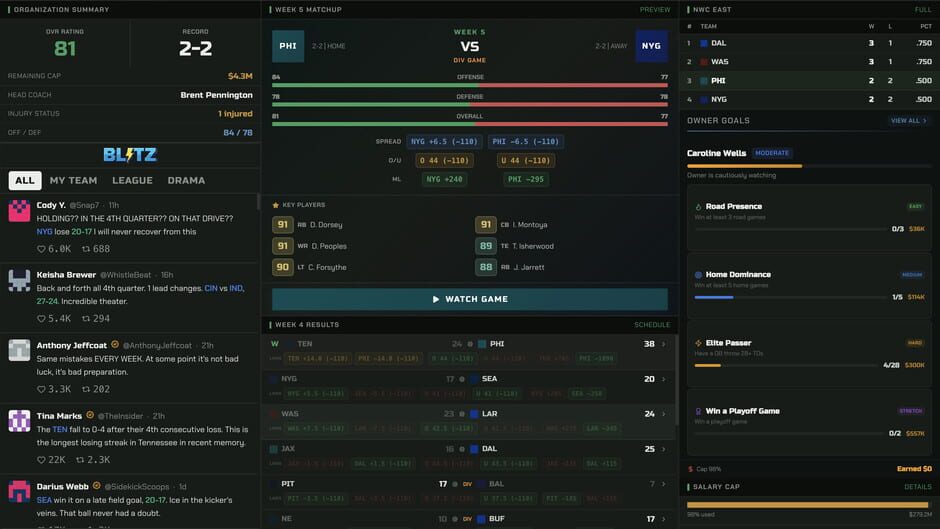The image size is (940, 529).
Task: Like Tina Marks' post heart icon
Action: [x=41, y=460]
